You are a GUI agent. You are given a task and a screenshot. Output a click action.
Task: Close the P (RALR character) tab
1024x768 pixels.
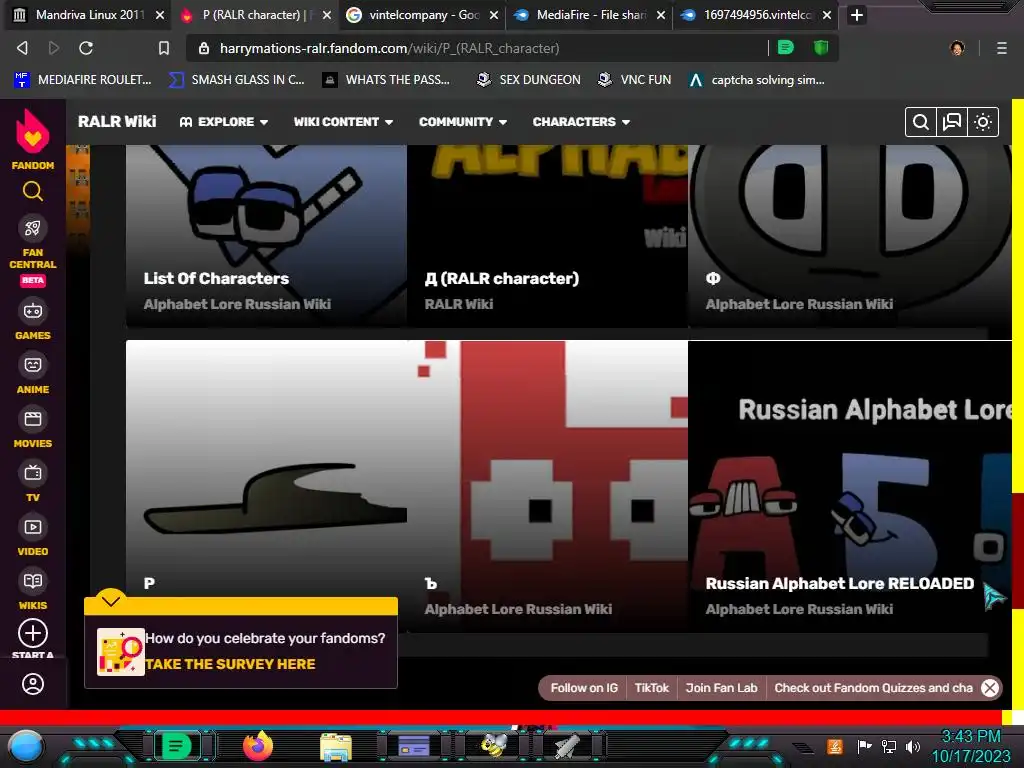(x=327, y=15)
